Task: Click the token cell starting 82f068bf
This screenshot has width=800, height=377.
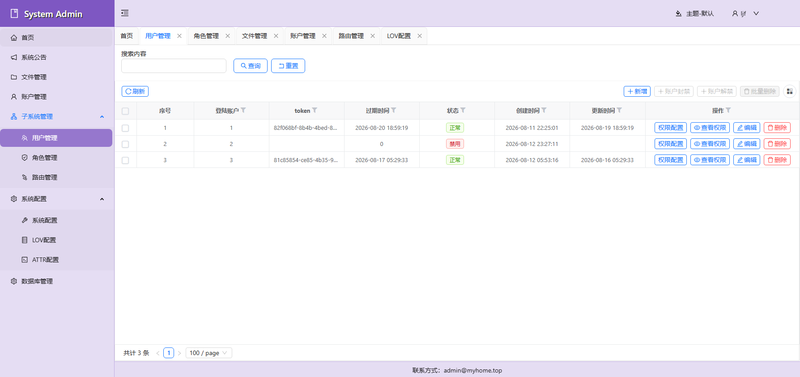Action: [x=306, y=128]
